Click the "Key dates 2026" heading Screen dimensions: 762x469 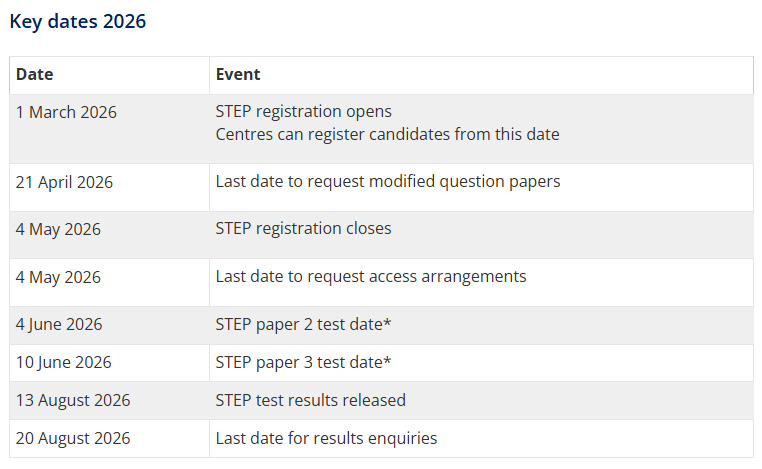point(78,21)
